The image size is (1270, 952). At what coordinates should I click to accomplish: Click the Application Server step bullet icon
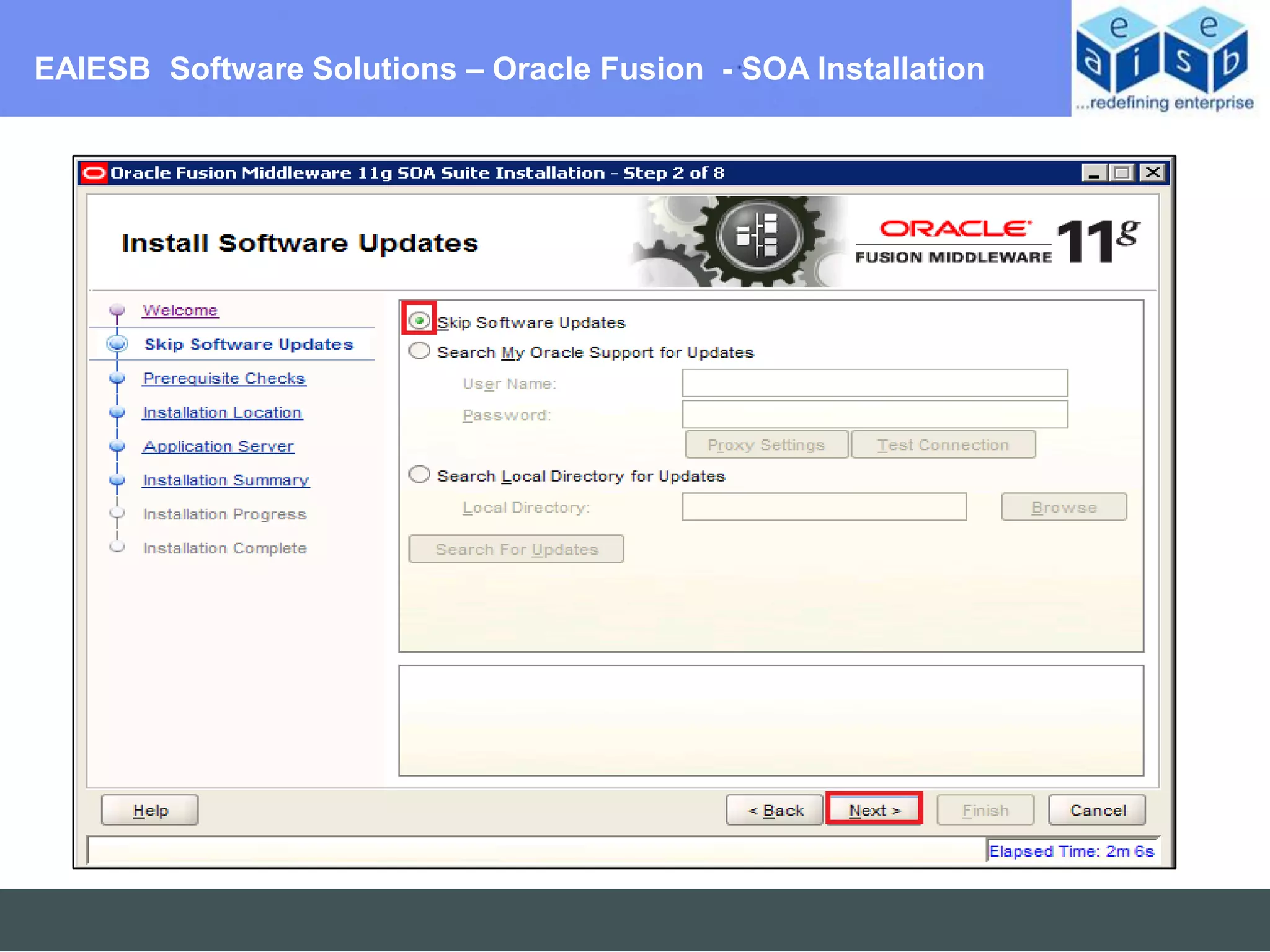(117, 446)
